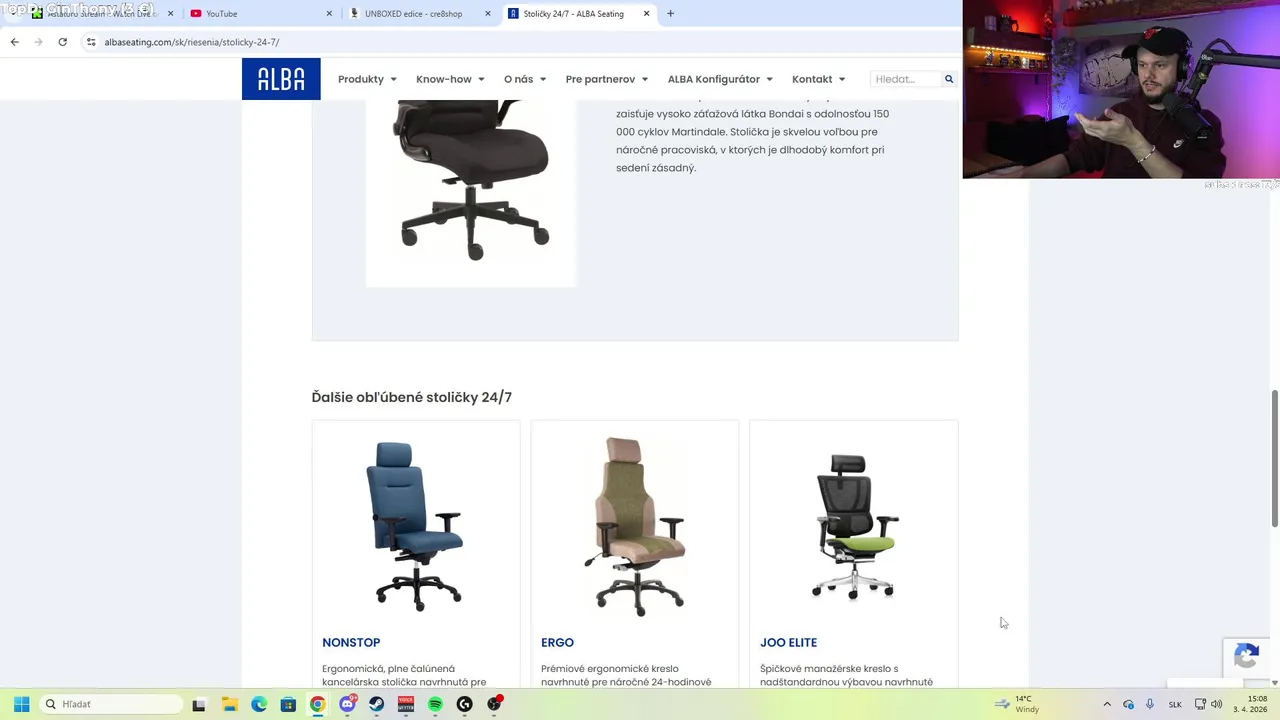Viewport: 1280px width, 720px height.
Task: Open the clock and date 15:08
Action: click(1250, 704)
